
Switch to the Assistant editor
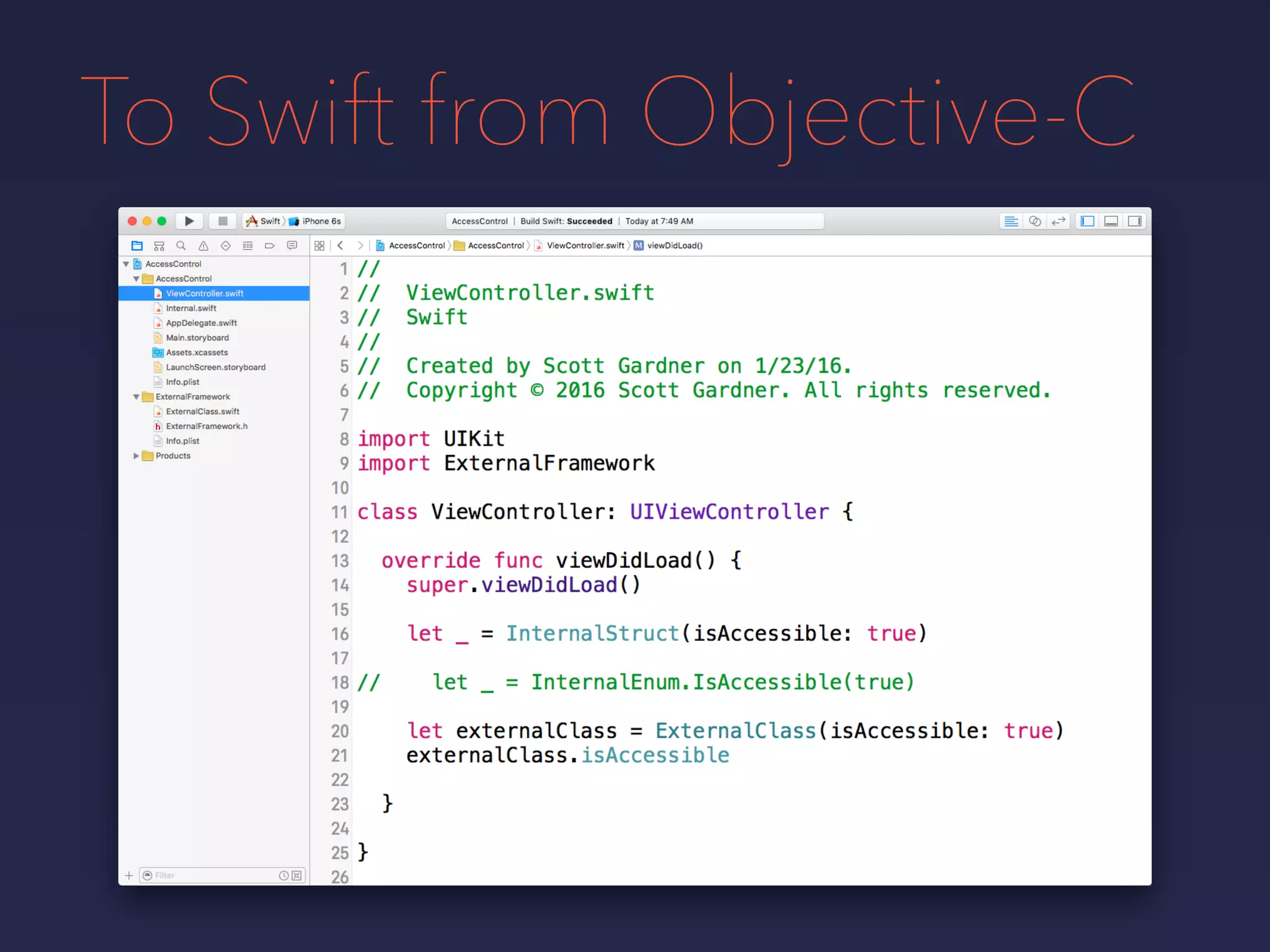pos(1034,221)
